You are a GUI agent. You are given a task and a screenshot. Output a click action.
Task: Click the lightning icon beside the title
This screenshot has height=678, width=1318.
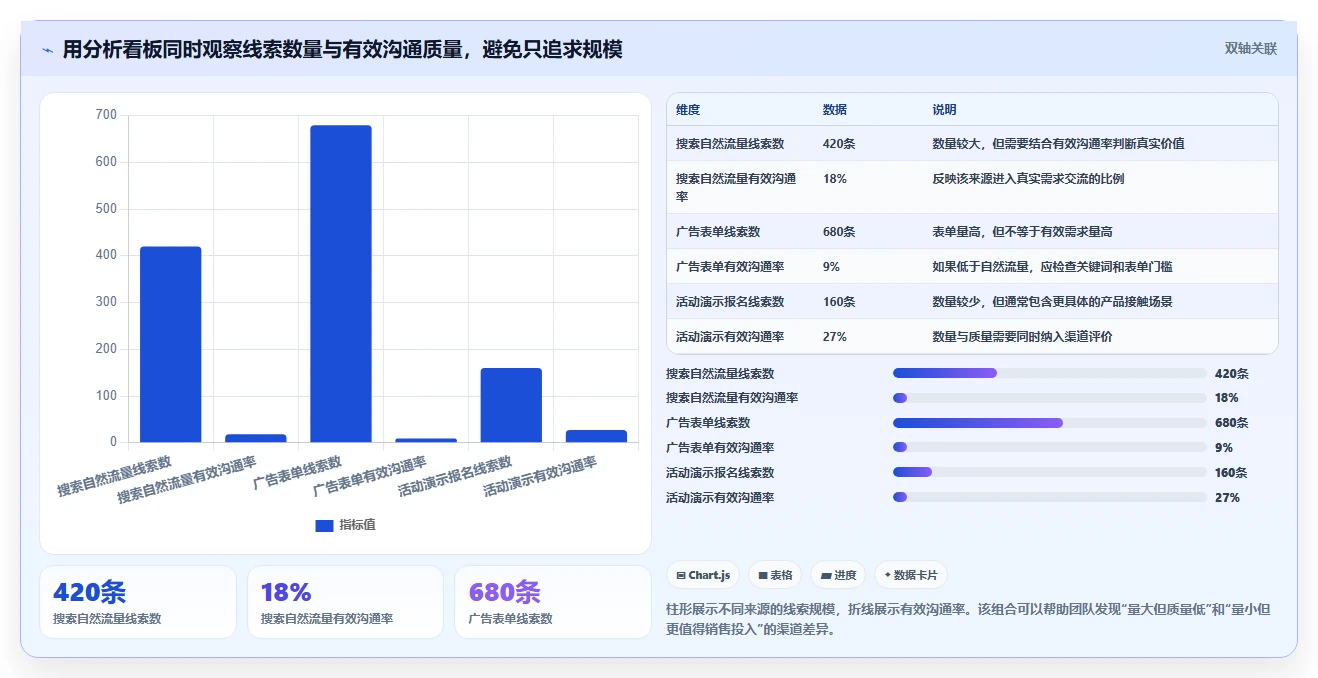(x=47, y=49)
